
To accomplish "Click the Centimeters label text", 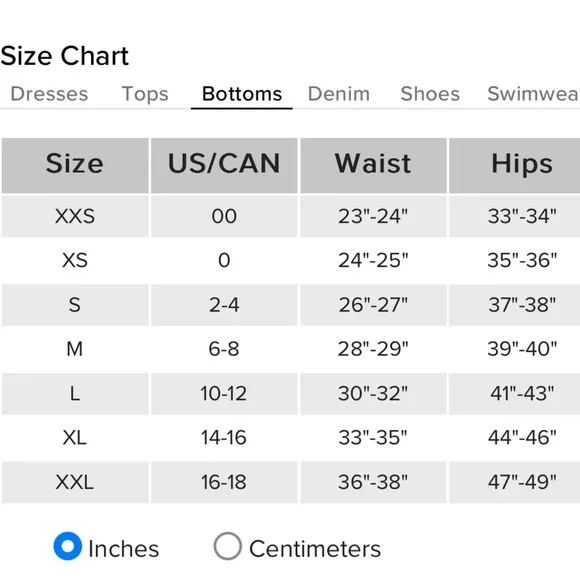I will coord(315,549).
